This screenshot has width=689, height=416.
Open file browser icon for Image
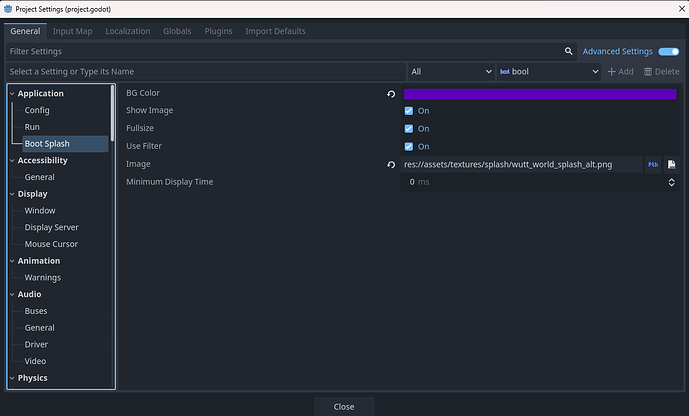coord(672,164)
